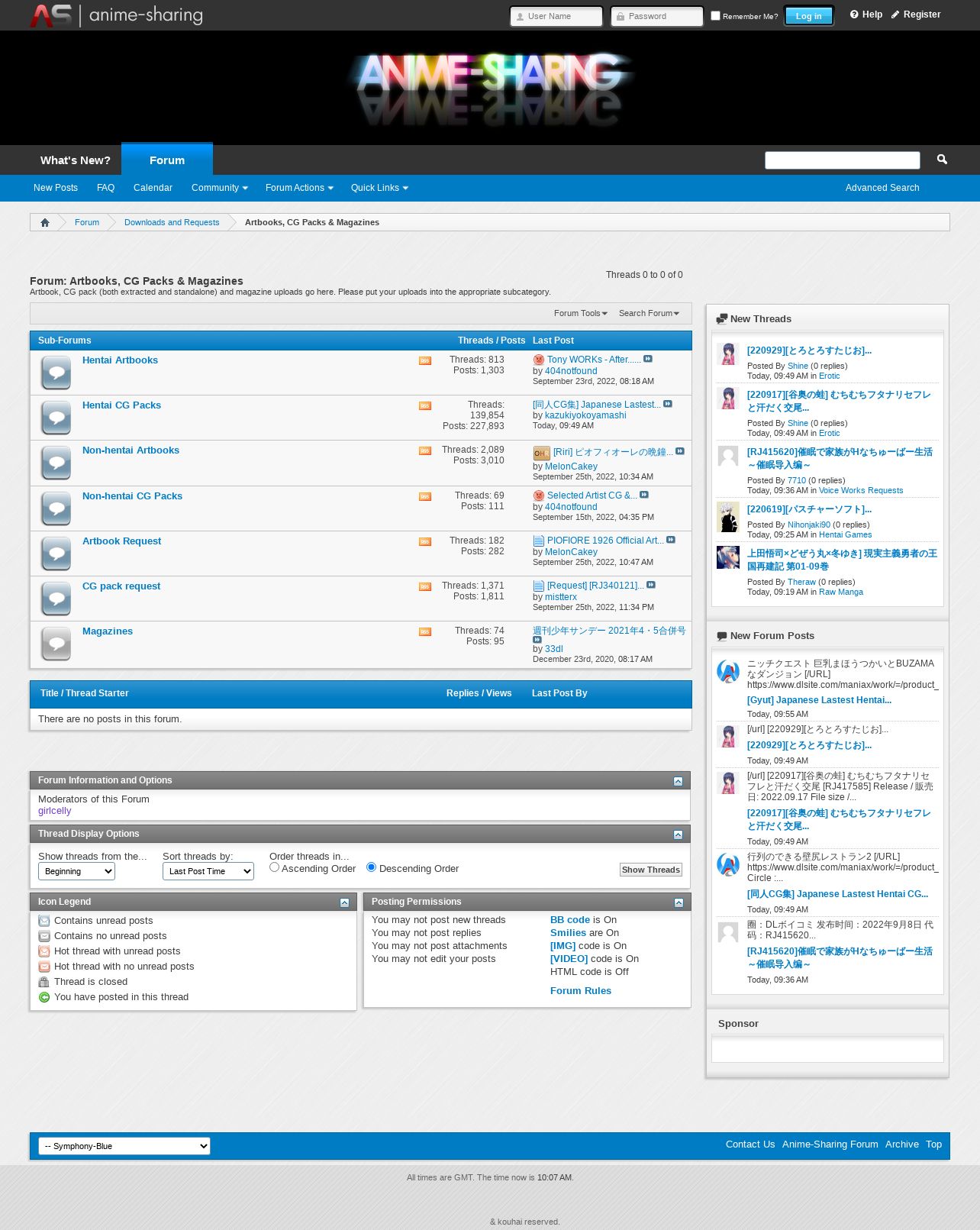Open moderator girlcelly profile
Viewport: 980px width, 1230px height.
54,811
